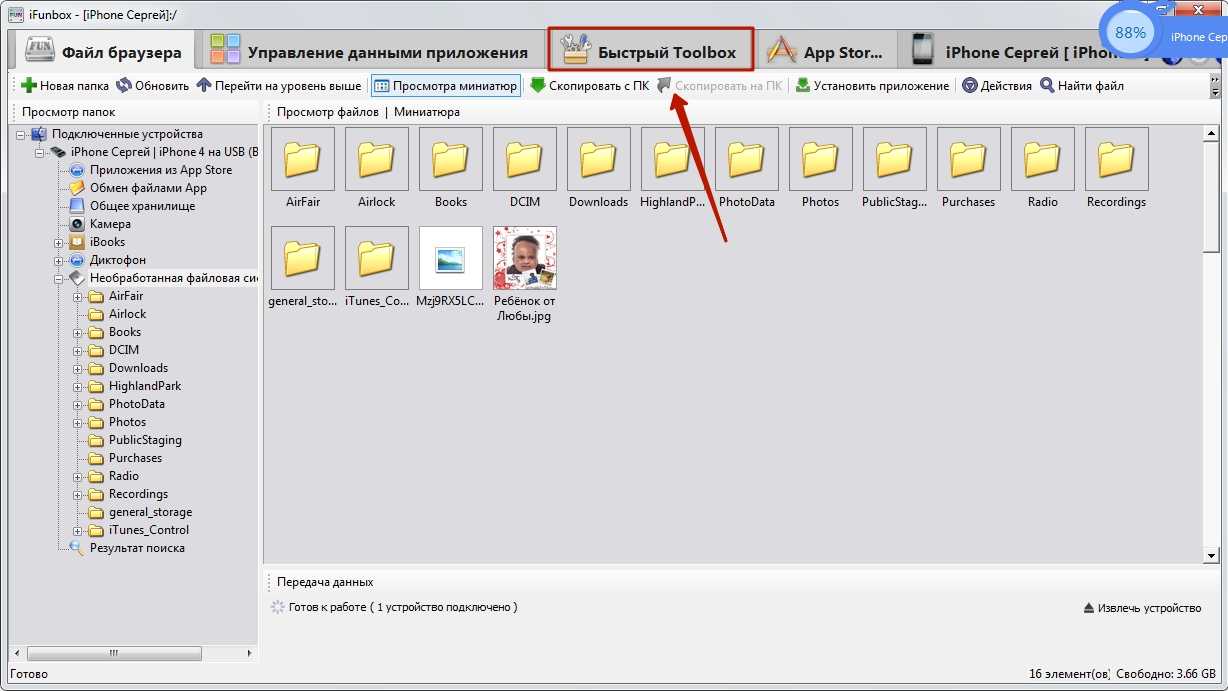The height and width of the screenshot is (691, 1228).
Task: Click the Извлечь устройство button
Action: (x=1142, y=608)
